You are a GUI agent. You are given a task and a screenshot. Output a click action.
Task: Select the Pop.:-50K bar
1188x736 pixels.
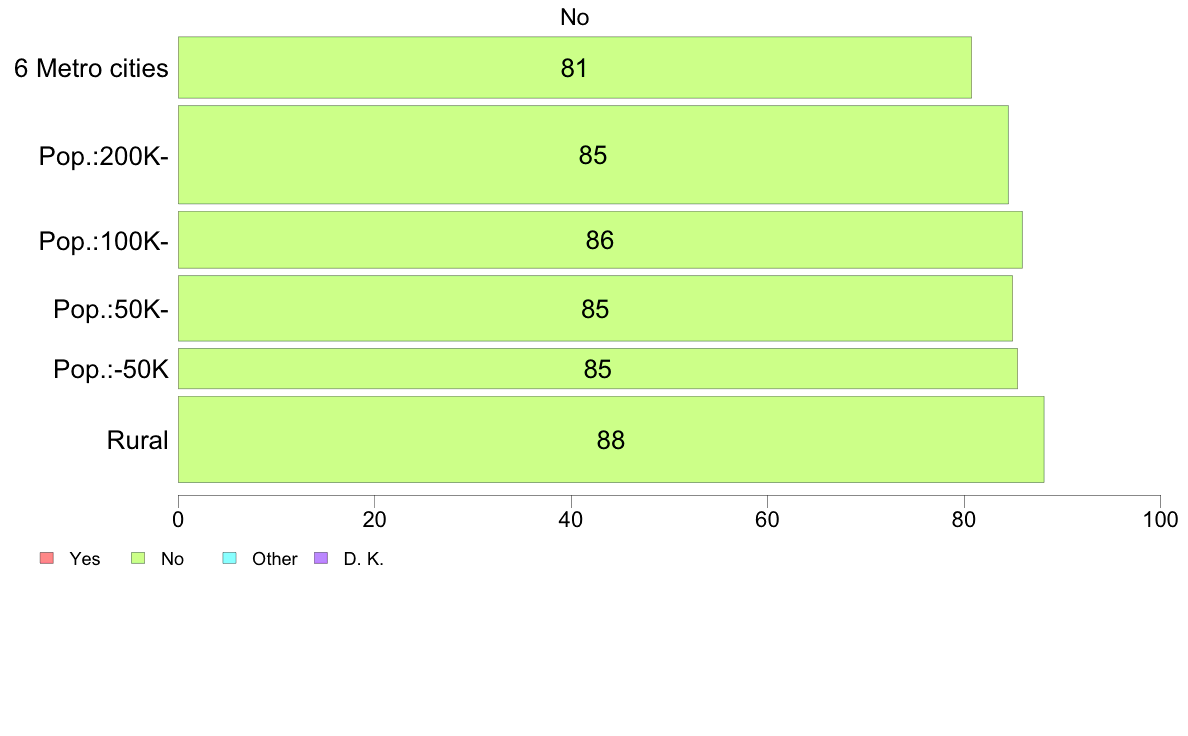pyautogui.click(x=598, y=368)
